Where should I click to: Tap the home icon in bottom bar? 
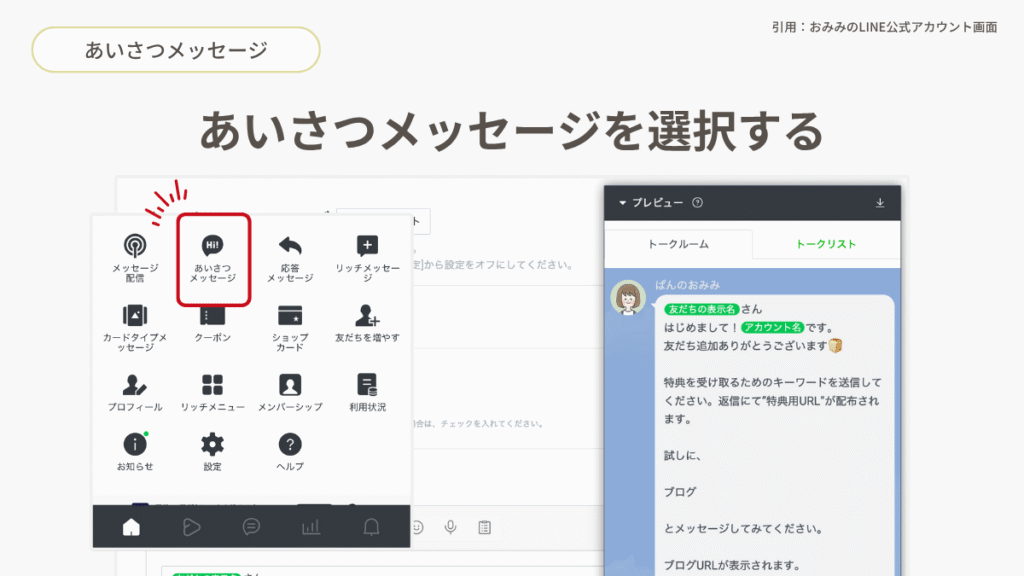point(131,527)
